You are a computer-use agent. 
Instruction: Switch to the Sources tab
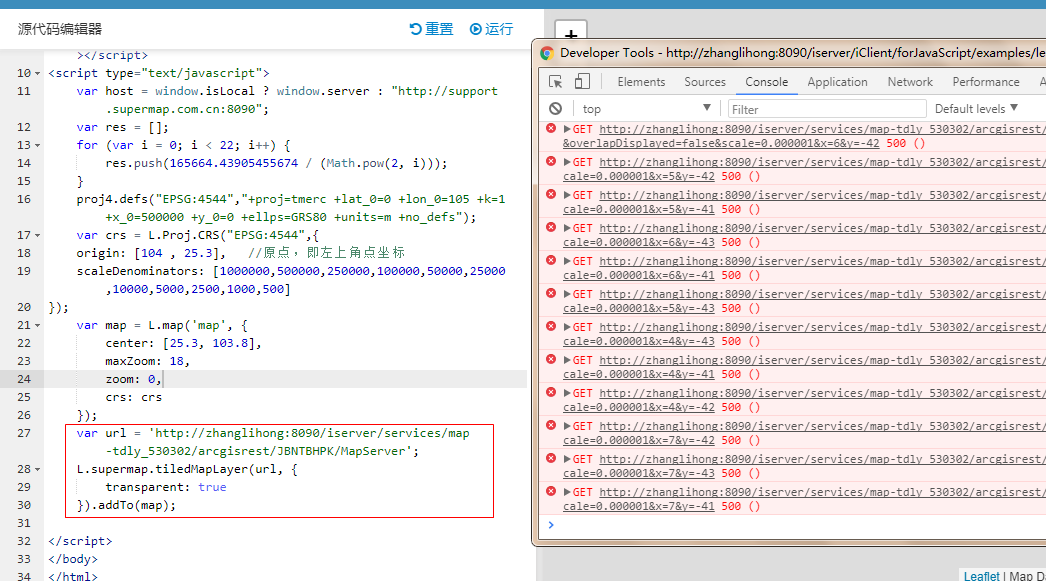tap(704, 82)
